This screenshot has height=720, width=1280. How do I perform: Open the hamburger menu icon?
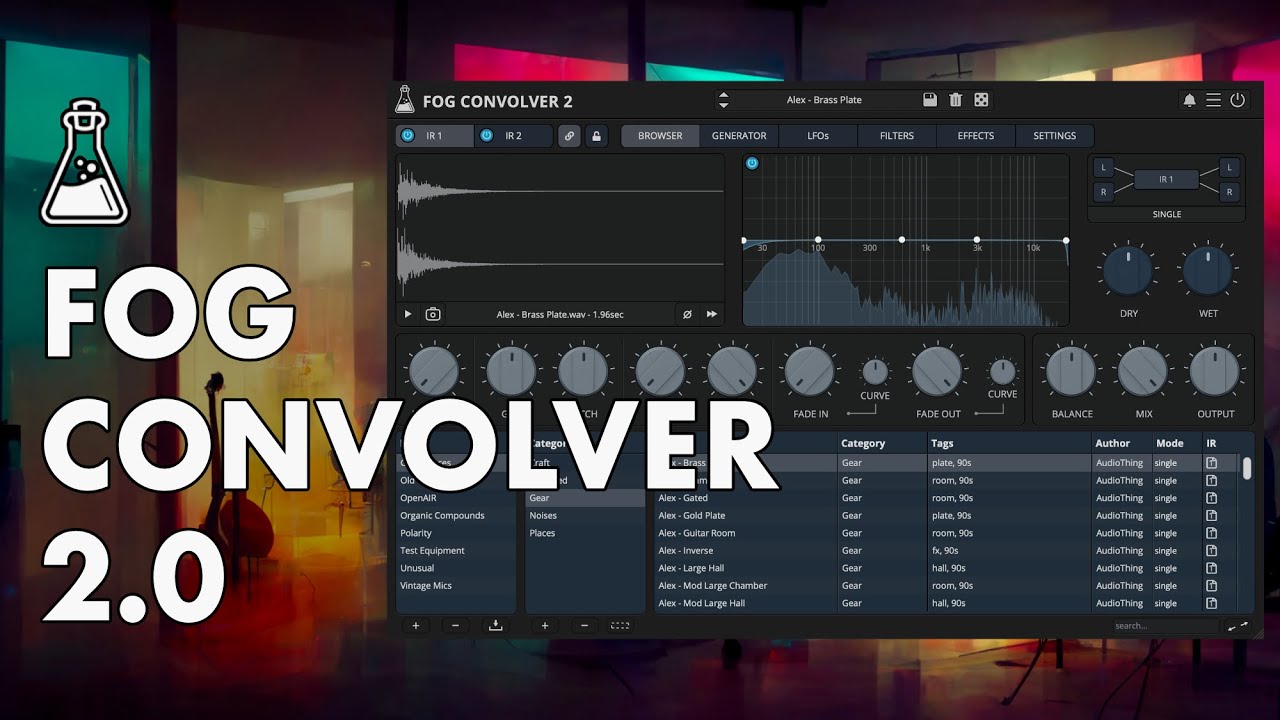pyautogui.click(x=1213, y=100)
